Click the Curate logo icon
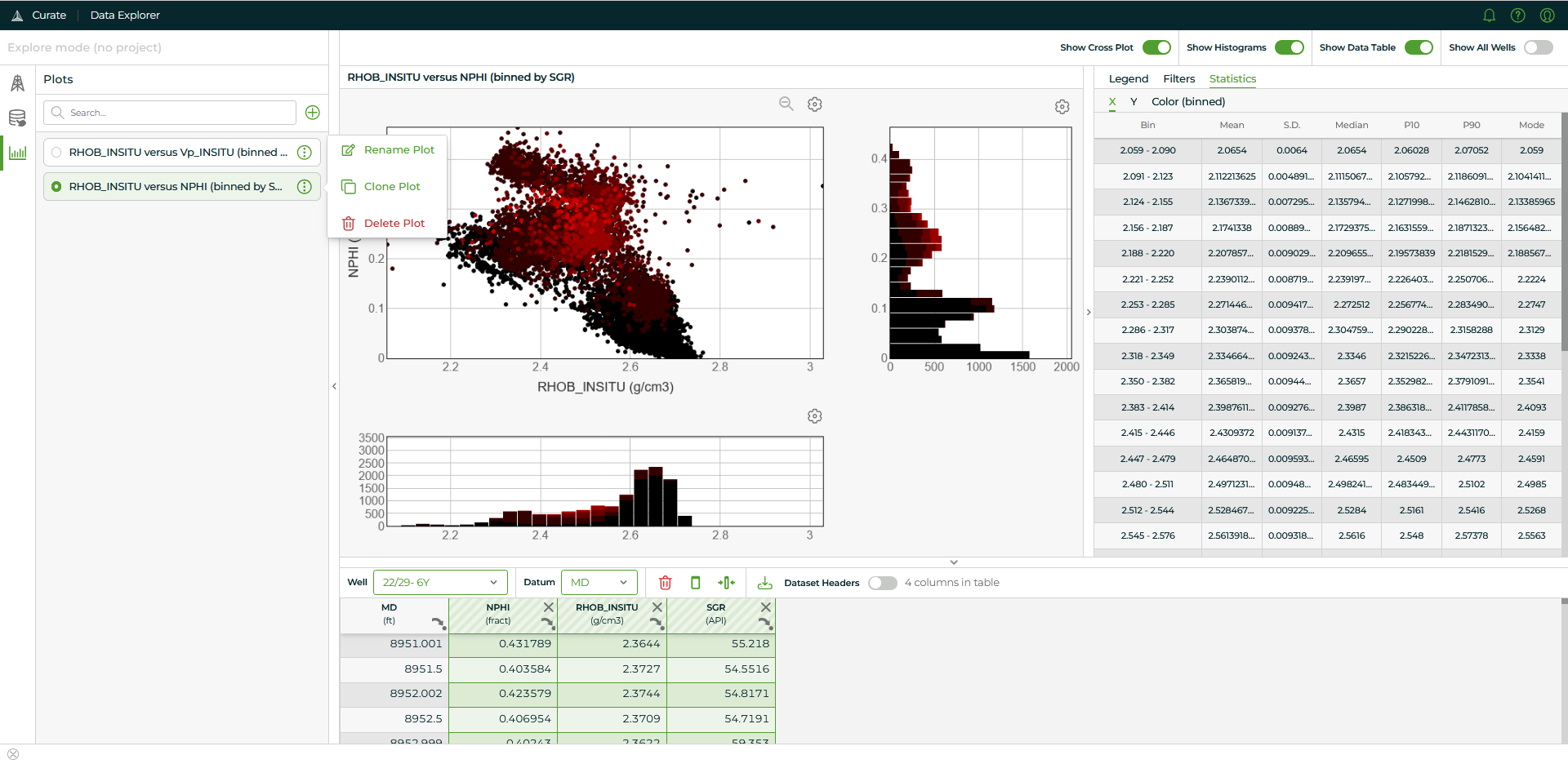The width and height of the screenshot is (1568, 764). 17,16
